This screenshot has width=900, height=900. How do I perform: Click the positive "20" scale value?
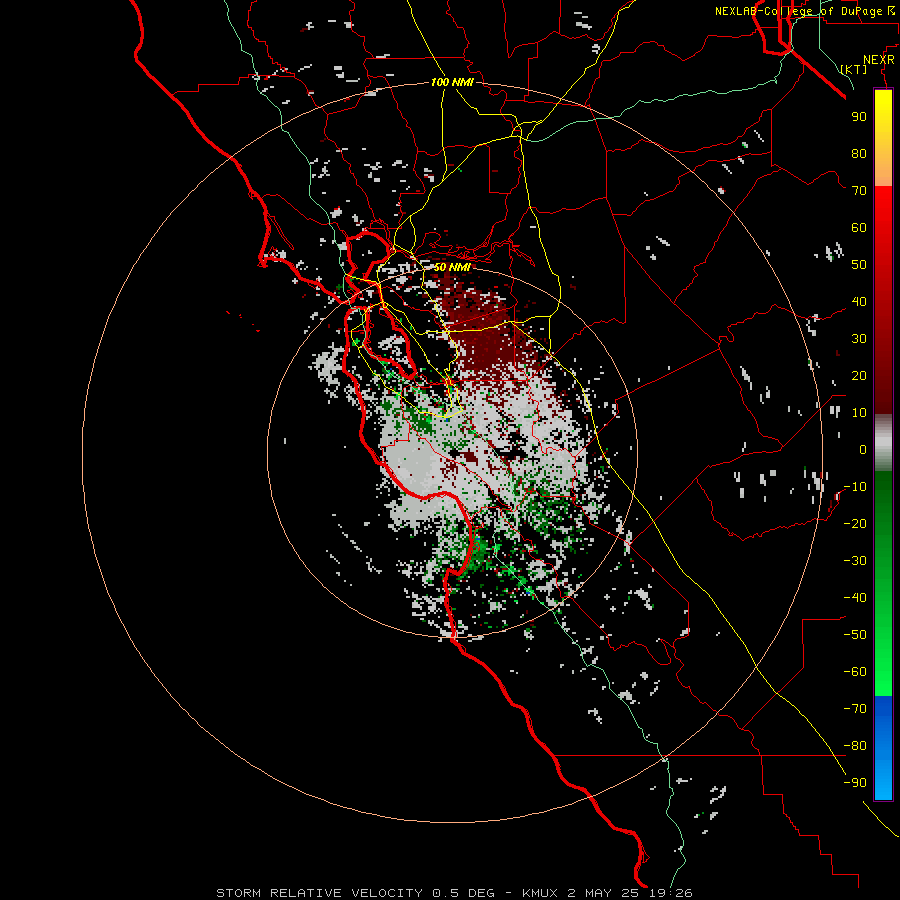click(x=859, y=375)
